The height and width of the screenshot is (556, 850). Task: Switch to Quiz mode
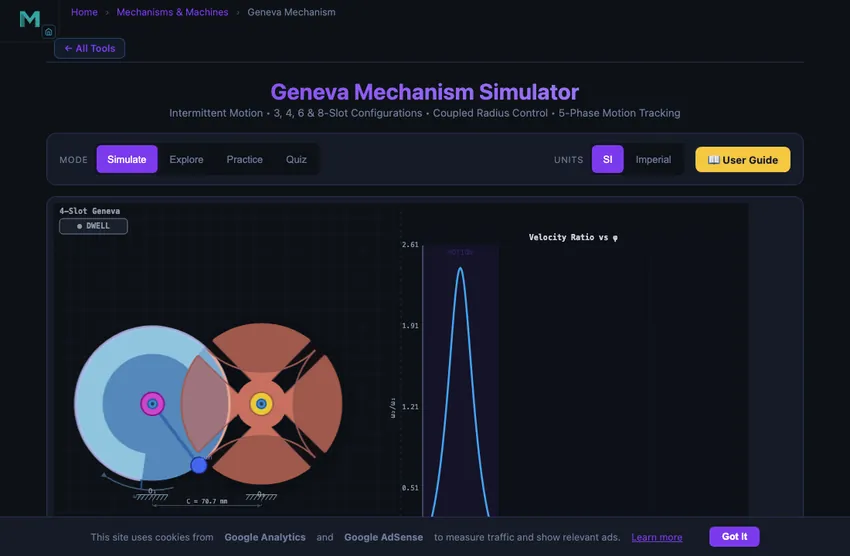pos(296,159)
